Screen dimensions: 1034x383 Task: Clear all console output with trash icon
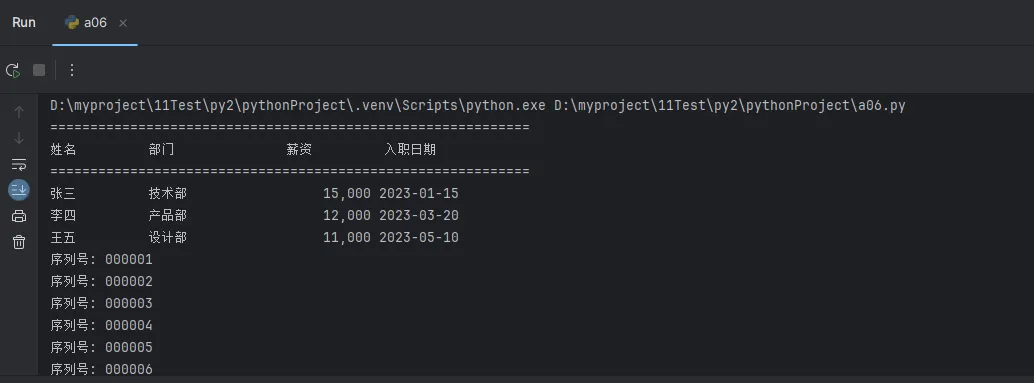19,242
